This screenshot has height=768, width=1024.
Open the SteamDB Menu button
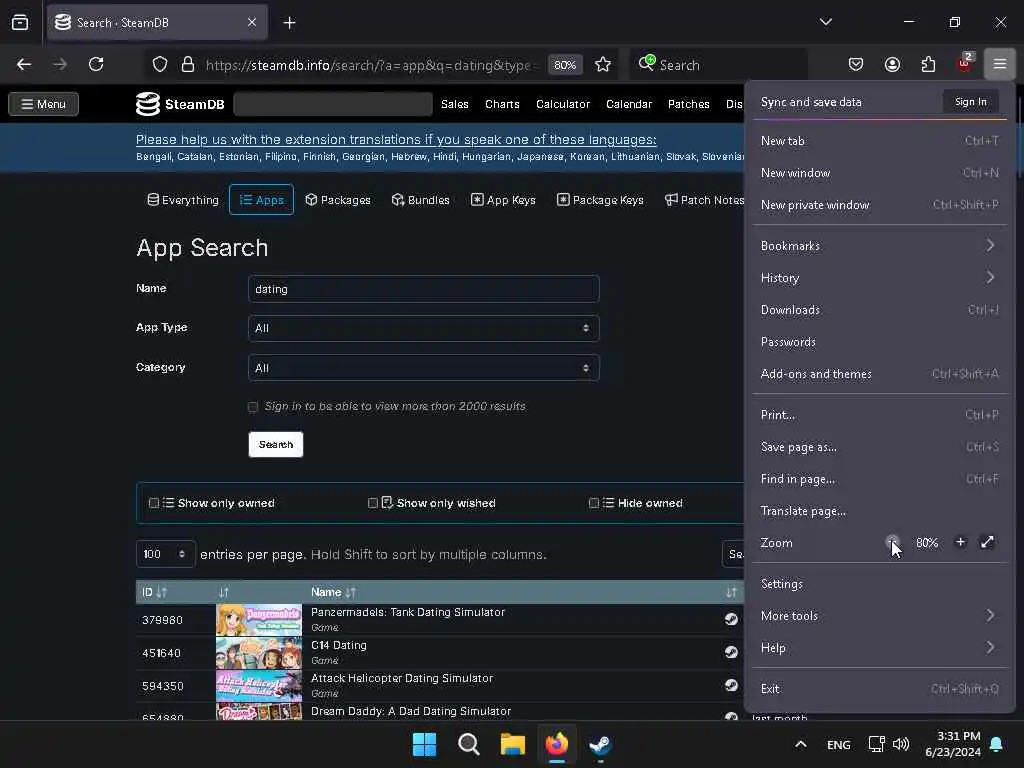pyautogui.click(x=44, y=104)
